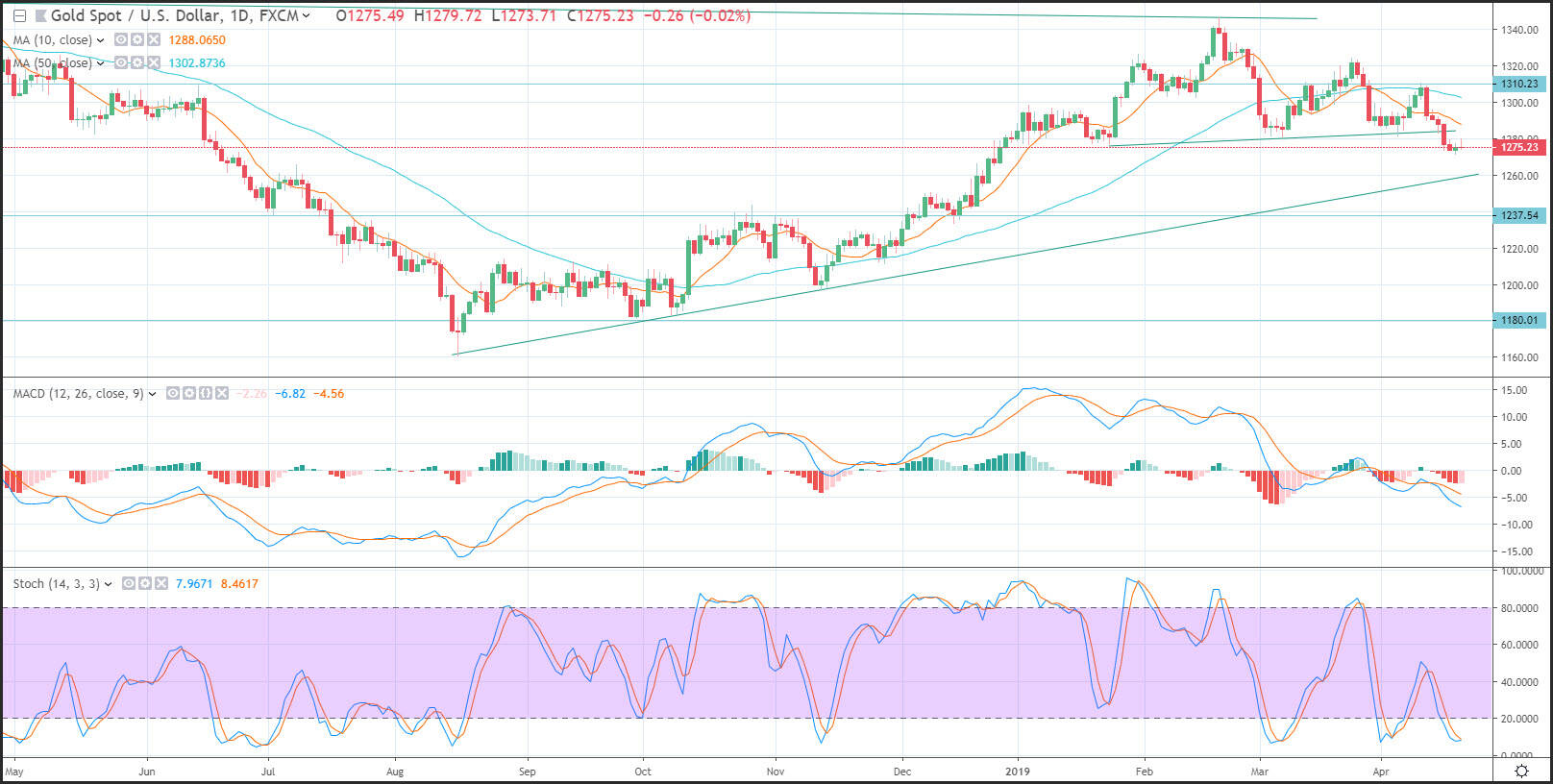
Task: Select the 1237.54 horizontal line price label
Action: pos(1519,215)
